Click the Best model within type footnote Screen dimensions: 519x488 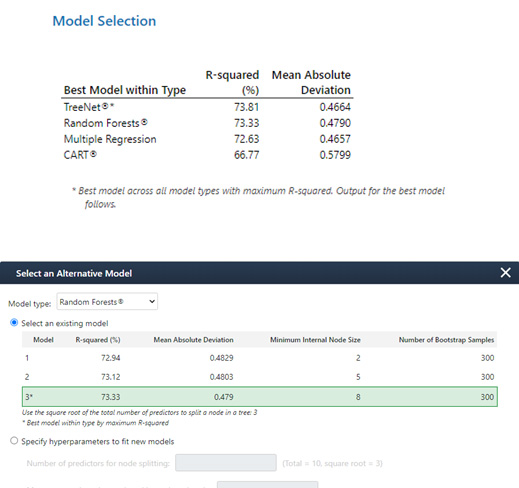(x=95, y=423)
